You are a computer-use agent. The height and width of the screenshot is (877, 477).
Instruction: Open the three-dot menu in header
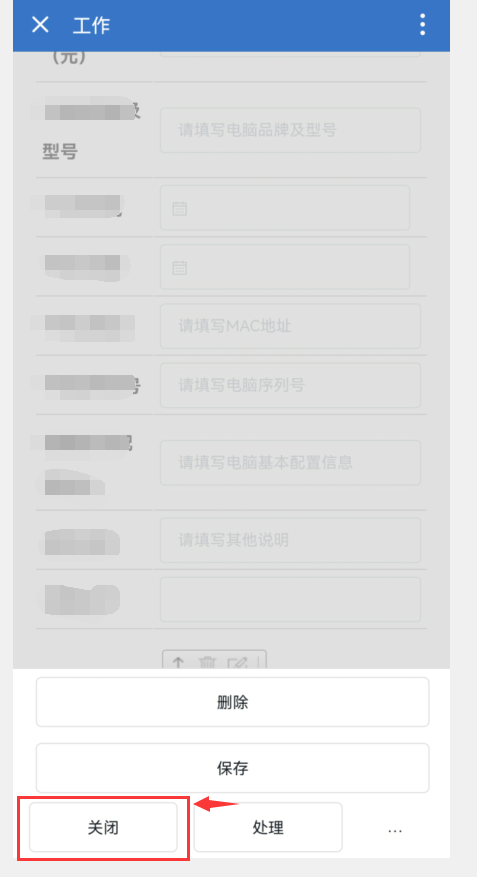pyautogui.click(x=422, y=25)
